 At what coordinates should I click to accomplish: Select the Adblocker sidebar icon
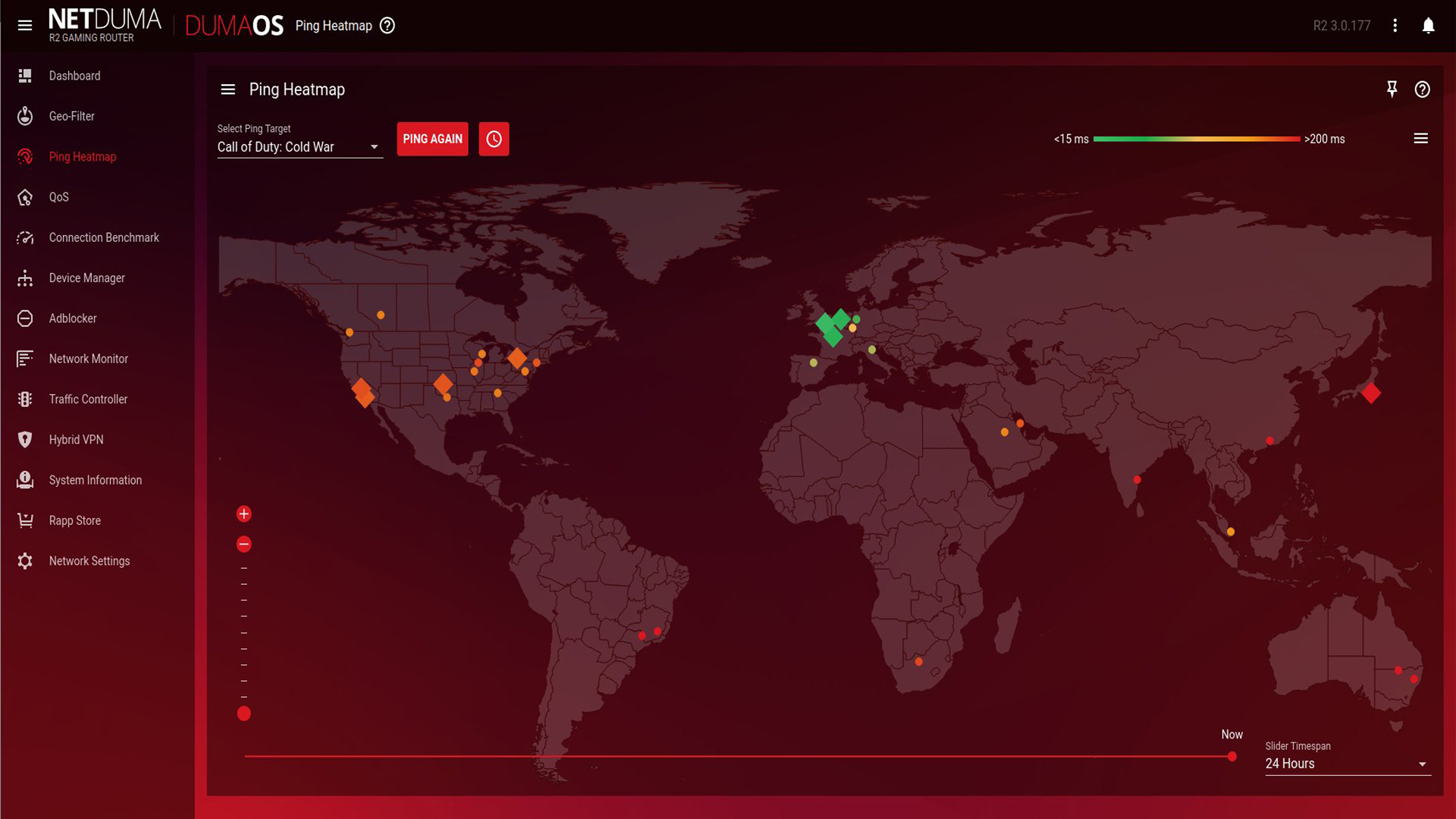coord(25,318)
